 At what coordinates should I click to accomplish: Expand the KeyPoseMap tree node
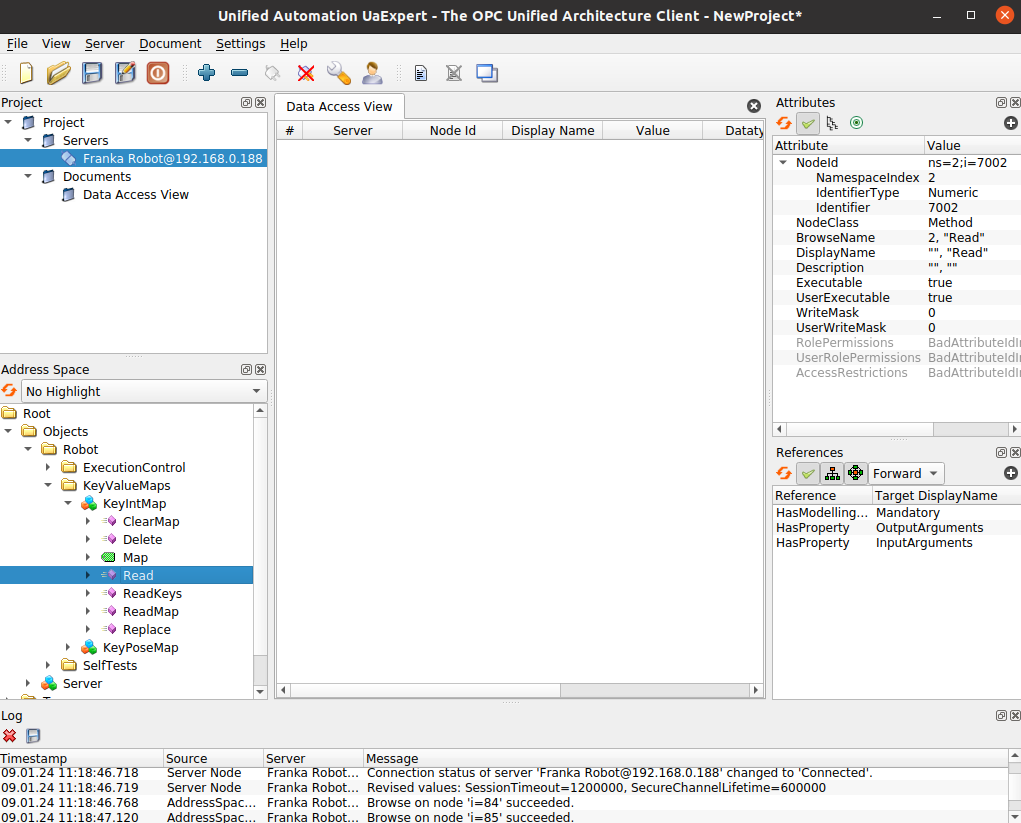pos(68,648)
